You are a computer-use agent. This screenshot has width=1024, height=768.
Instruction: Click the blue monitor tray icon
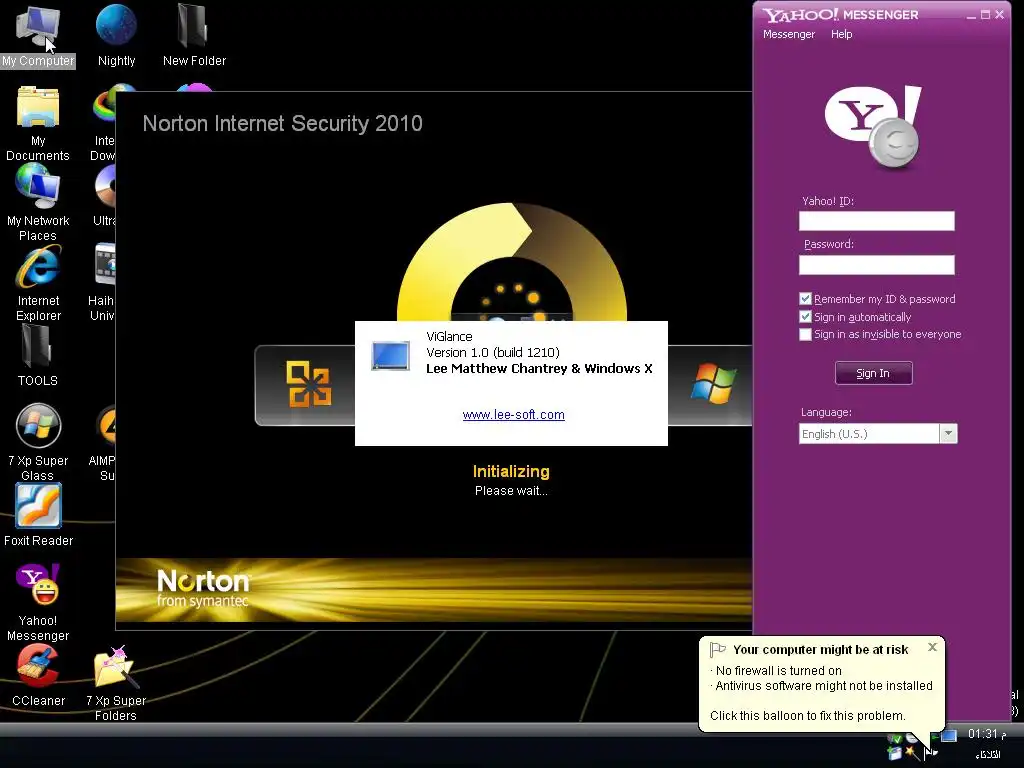949,735
